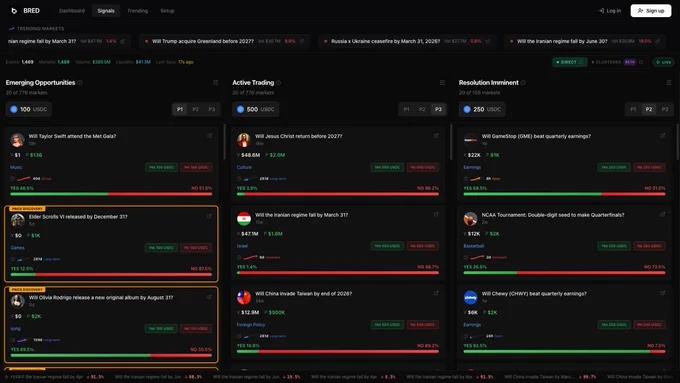Image resolution: width=680 pixels, height=383 pixels.
Task: Click Yes/No probability bar on Taylor Swift card
Action: tap(111, 194)
